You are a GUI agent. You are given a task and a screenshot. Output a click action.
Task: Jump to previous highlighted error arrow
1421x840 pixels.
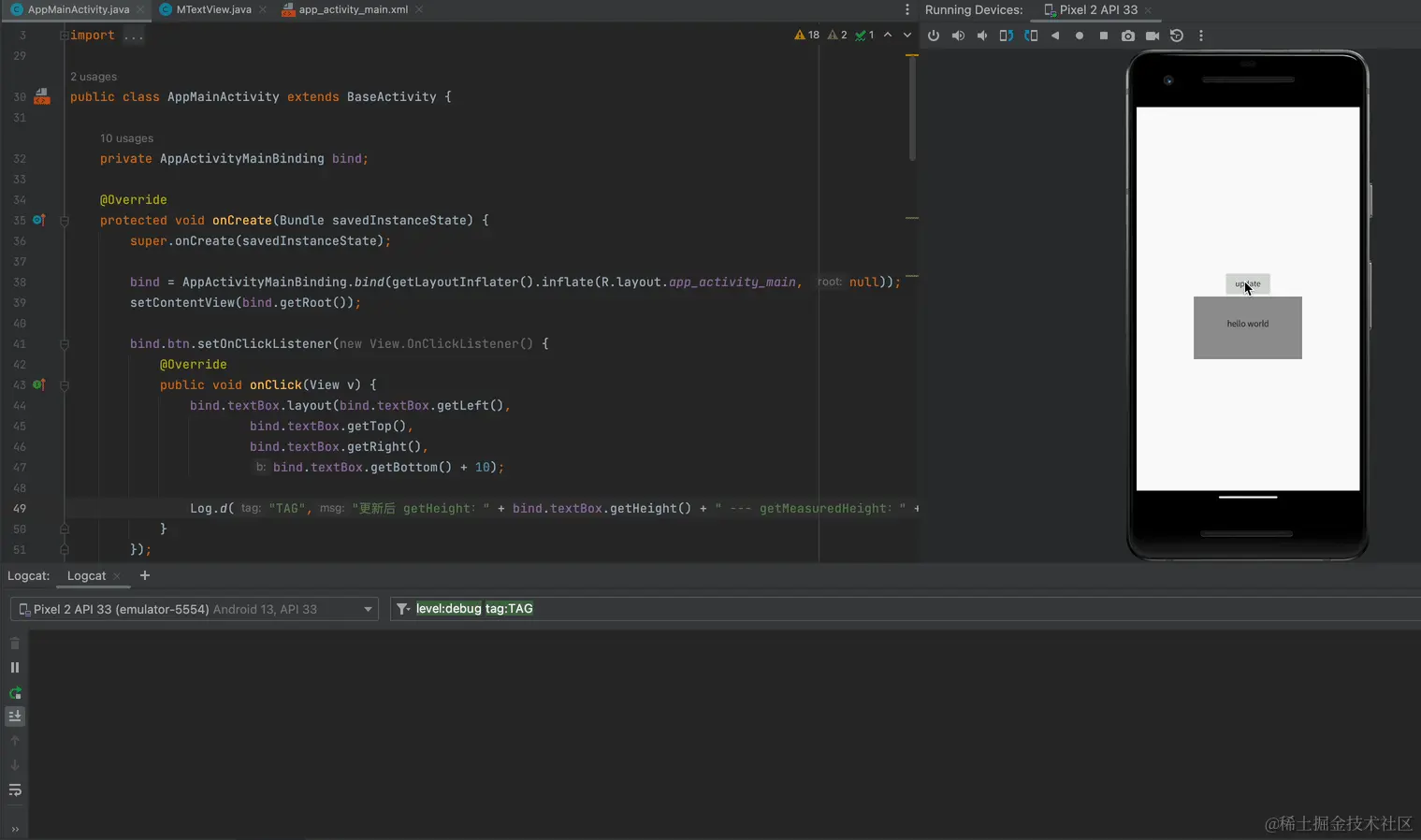click(888, 36)
